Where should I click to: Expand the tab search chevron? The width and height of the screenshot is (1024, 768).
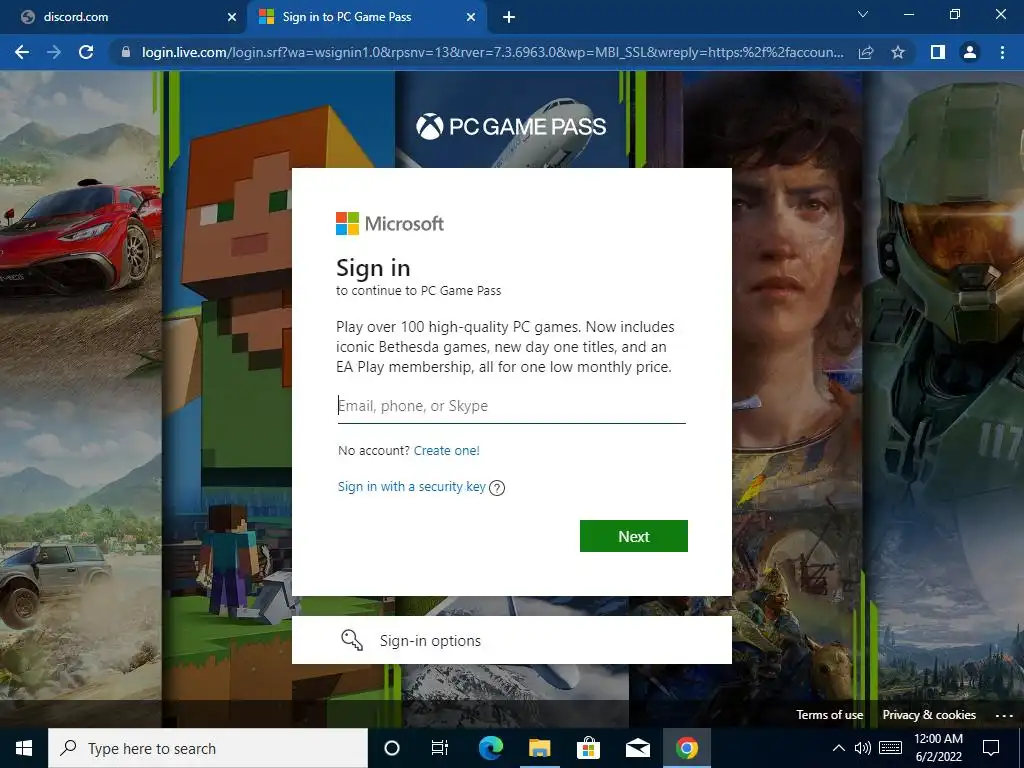pos(863,14)
